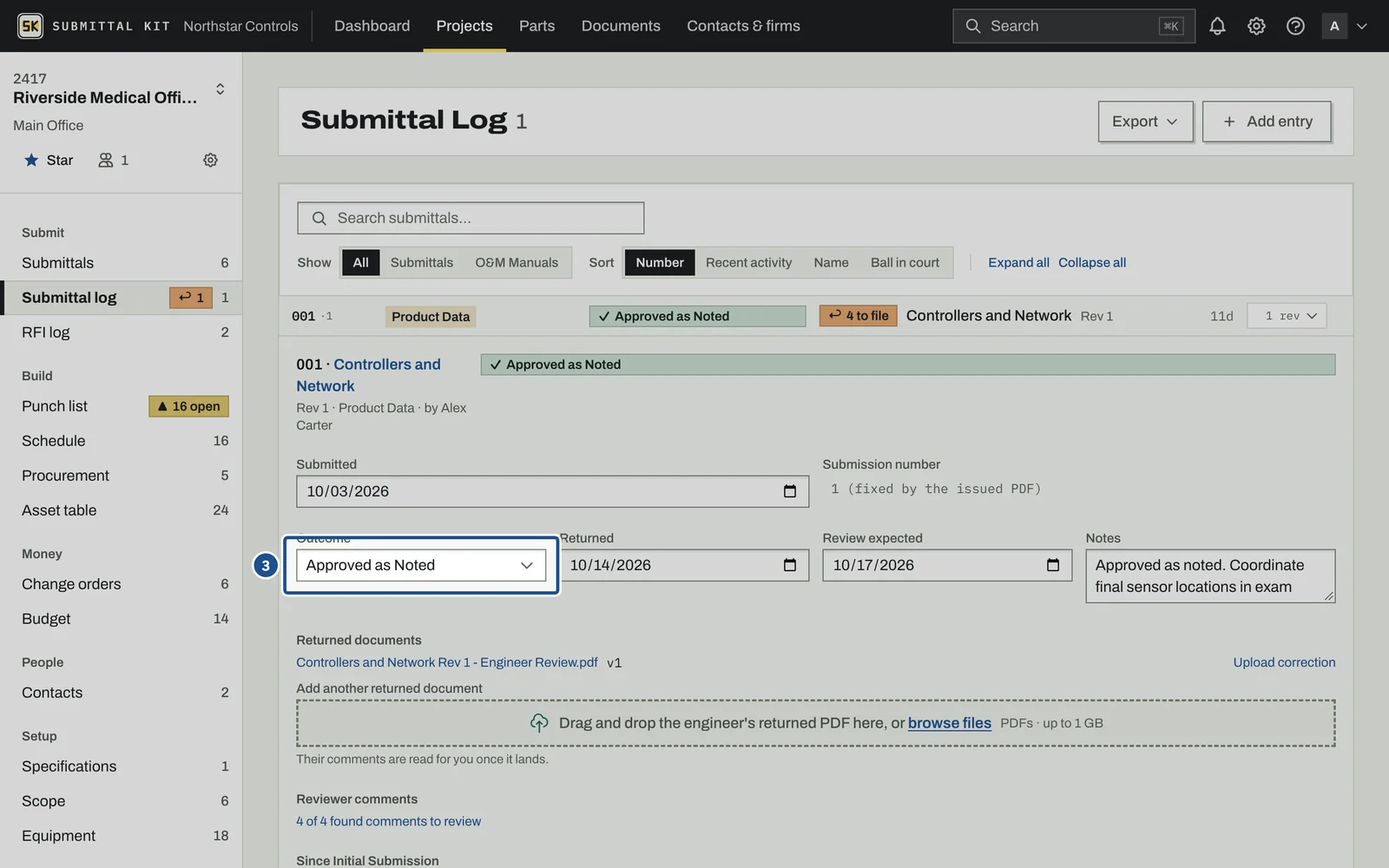Click Upload correction link
Viewport: 1389px width, 868px height.
pos(1284,662)
